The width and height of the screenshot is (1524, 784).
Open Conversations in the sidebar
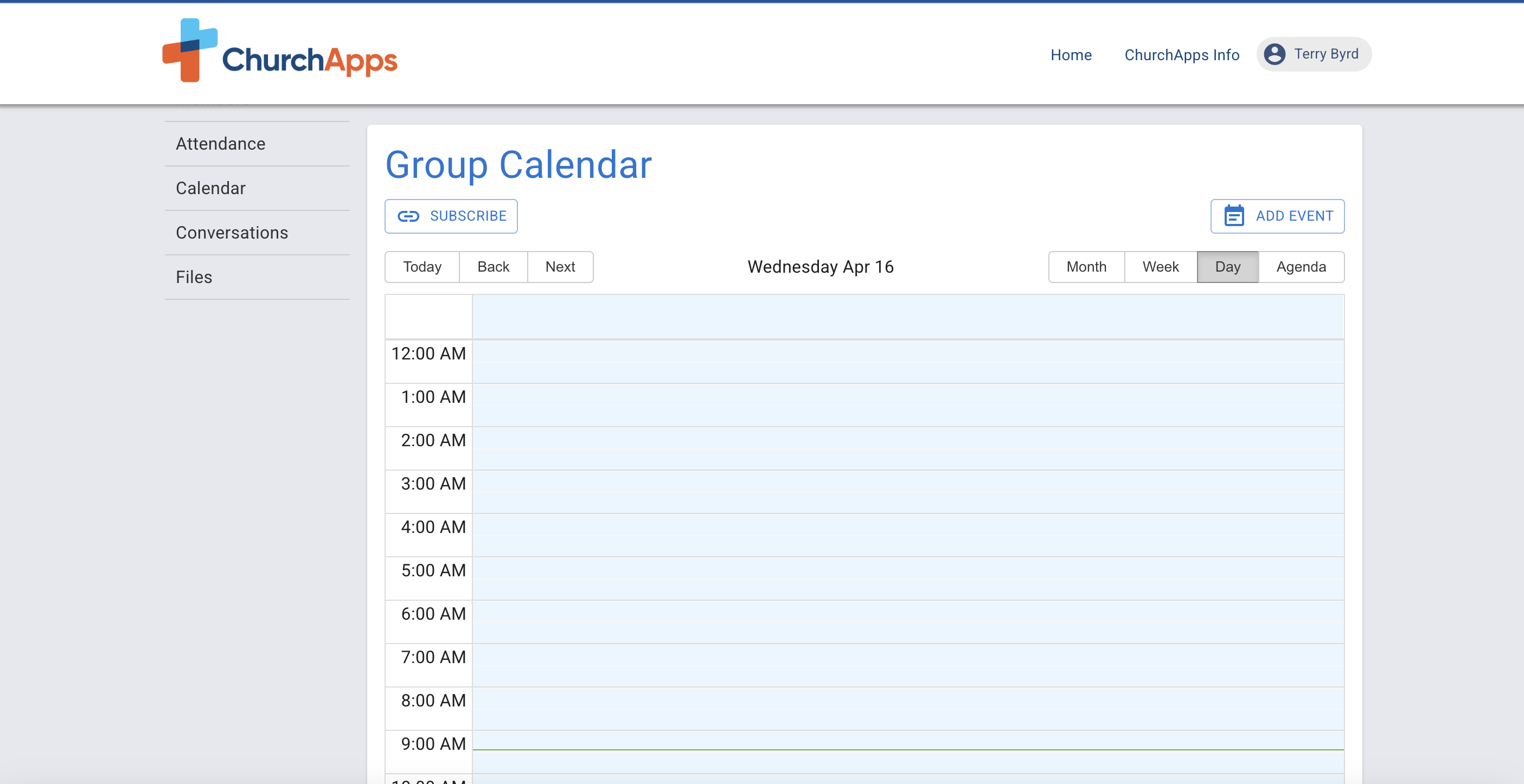[232, 233]
